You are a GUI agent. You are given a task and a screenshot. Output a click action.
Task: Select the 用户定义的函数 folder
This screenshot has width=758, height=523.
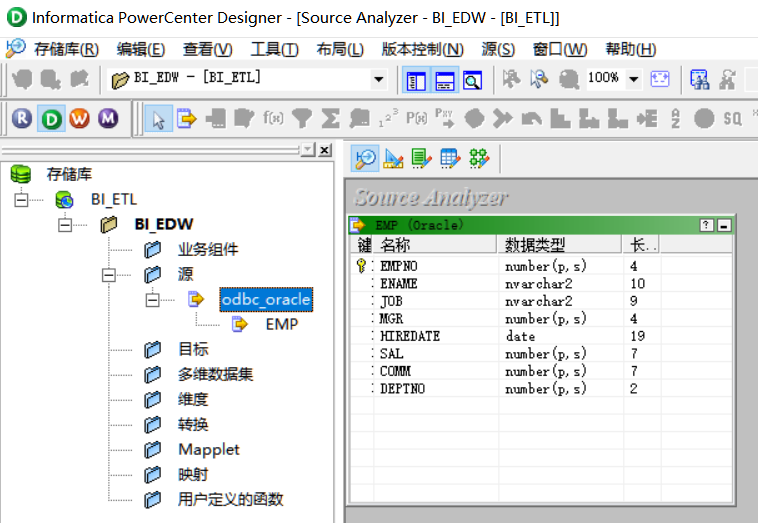(x=230, y=499)
